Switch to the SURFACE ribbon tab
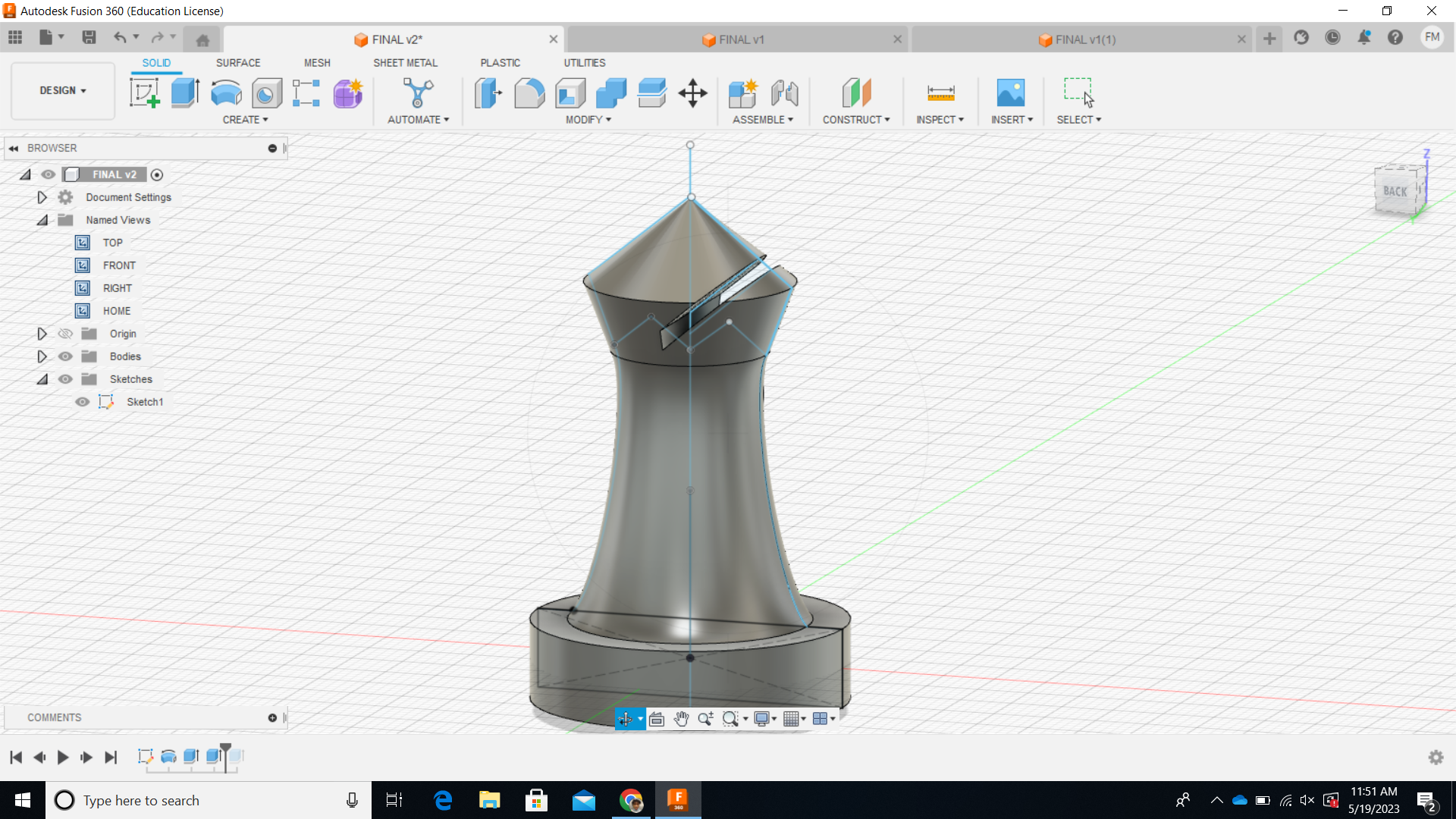Image resolution: width=1456 pixels, height=819 pixels. point(238,63)
